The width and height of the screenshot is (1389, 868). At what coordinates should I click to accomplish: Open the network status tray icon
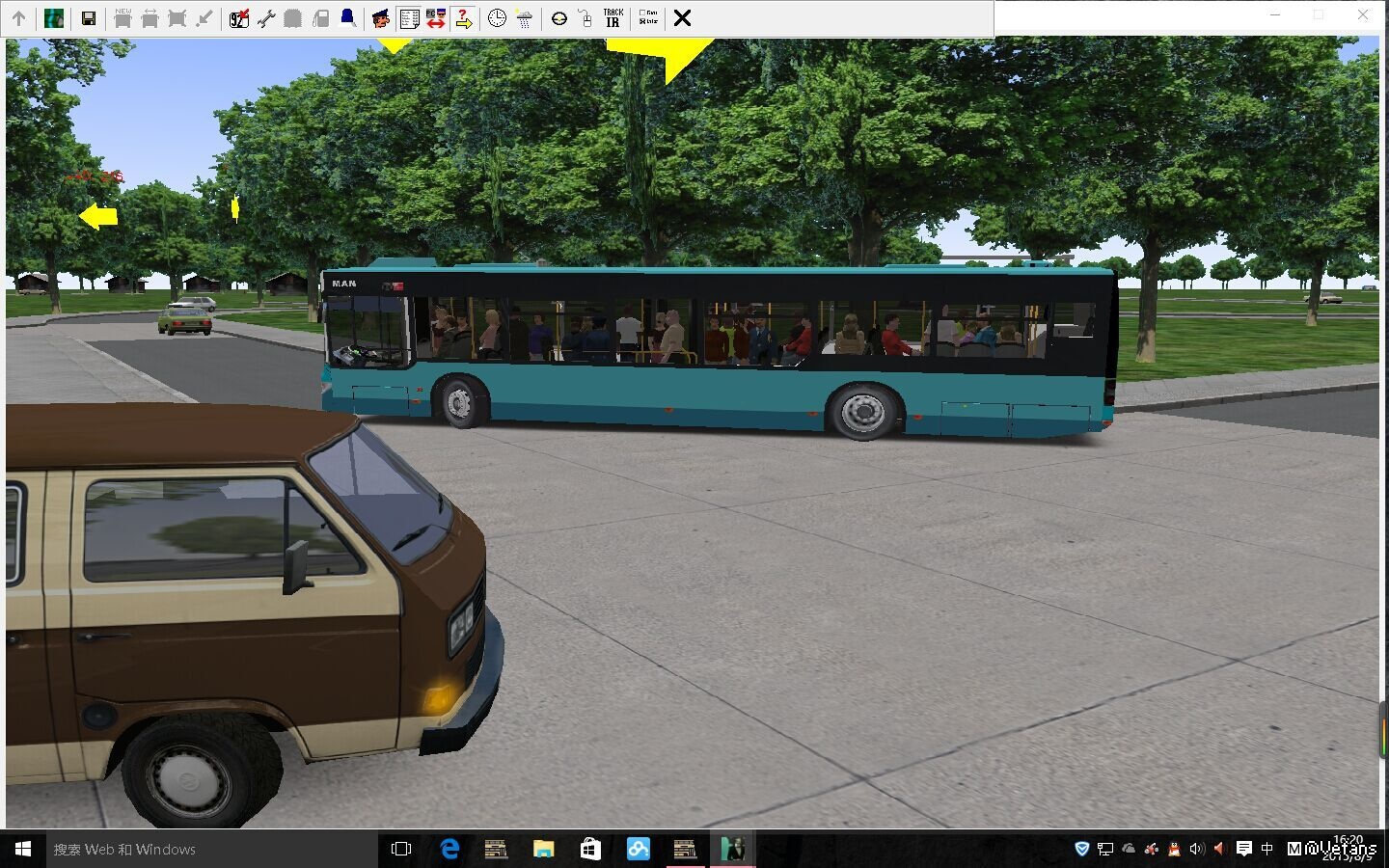pos(1105,849)
